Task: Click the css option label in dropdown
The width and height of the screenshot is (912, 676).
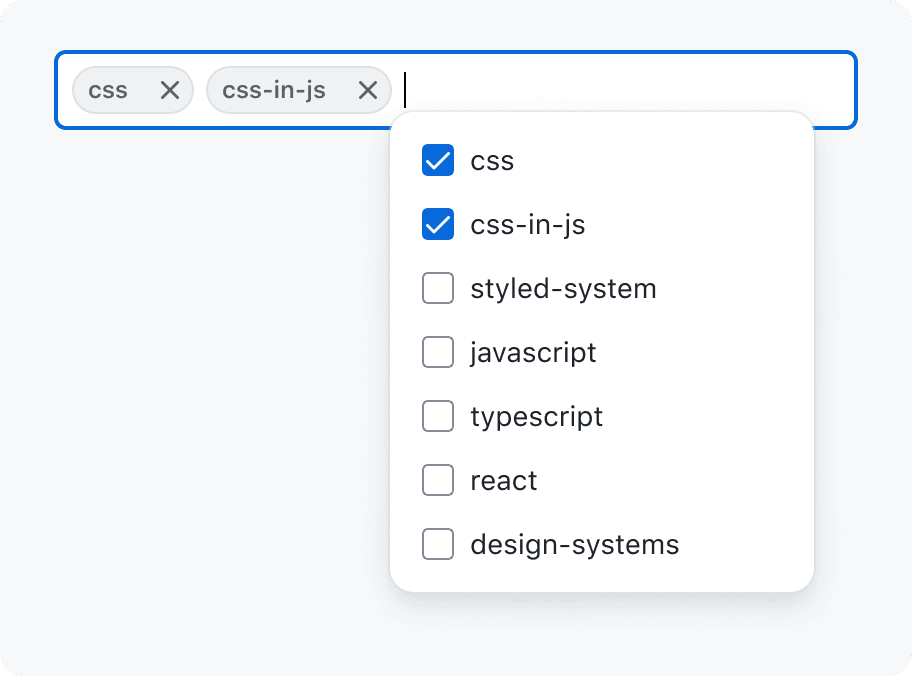Action: click(492, 161)
